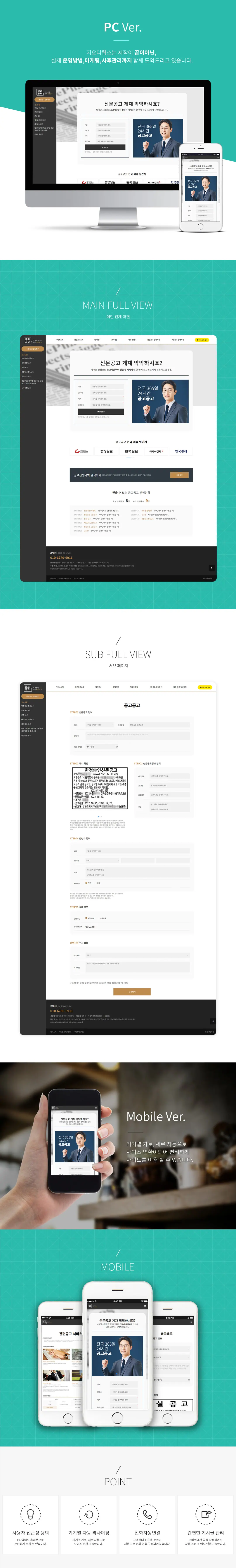236x1568 pixels.
Task: Open 고객지원 menu in Main Full View nav
Action: click(x=114, y=340)
